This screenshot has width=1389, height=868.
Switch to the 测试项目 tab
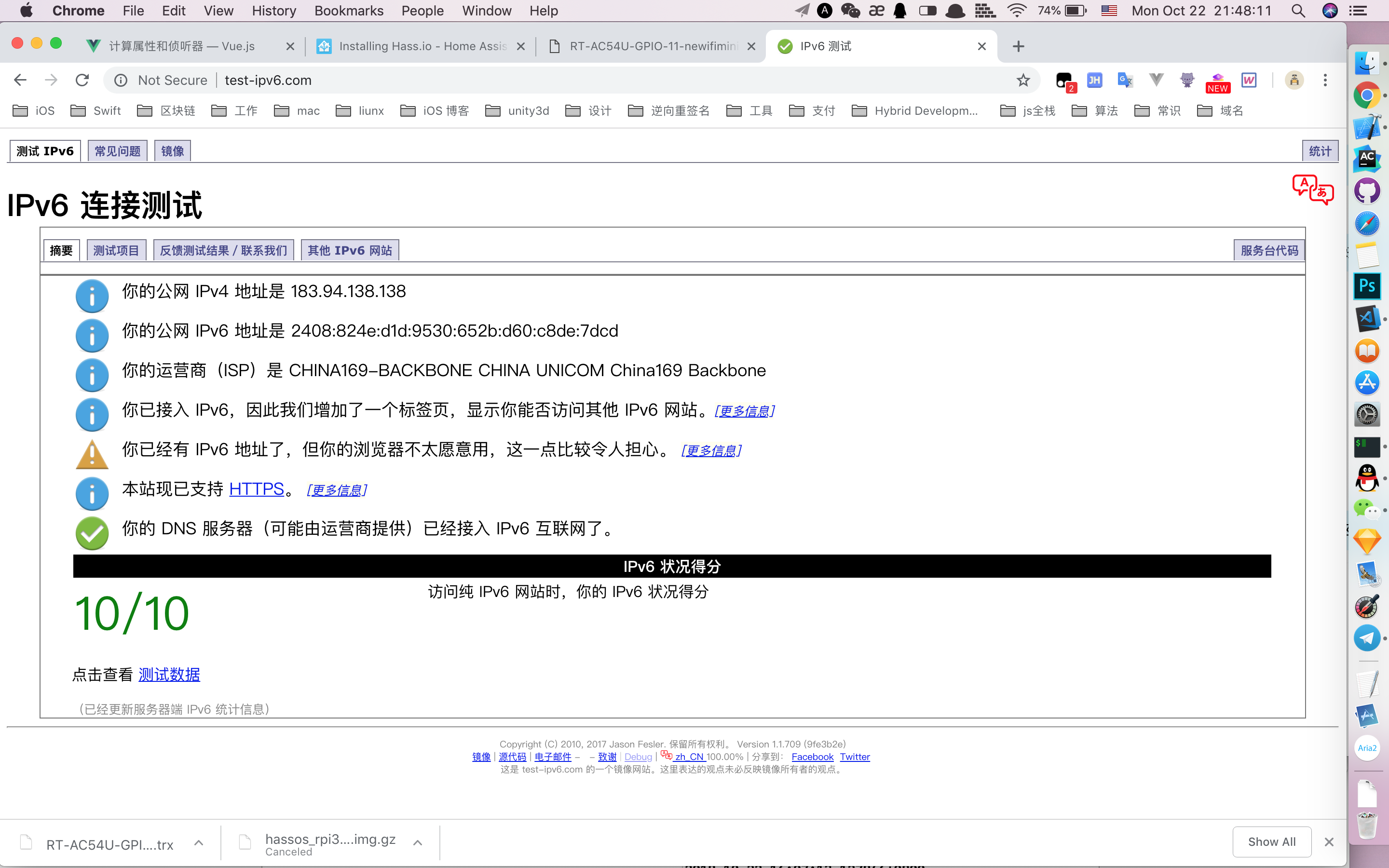pos(116,250)
